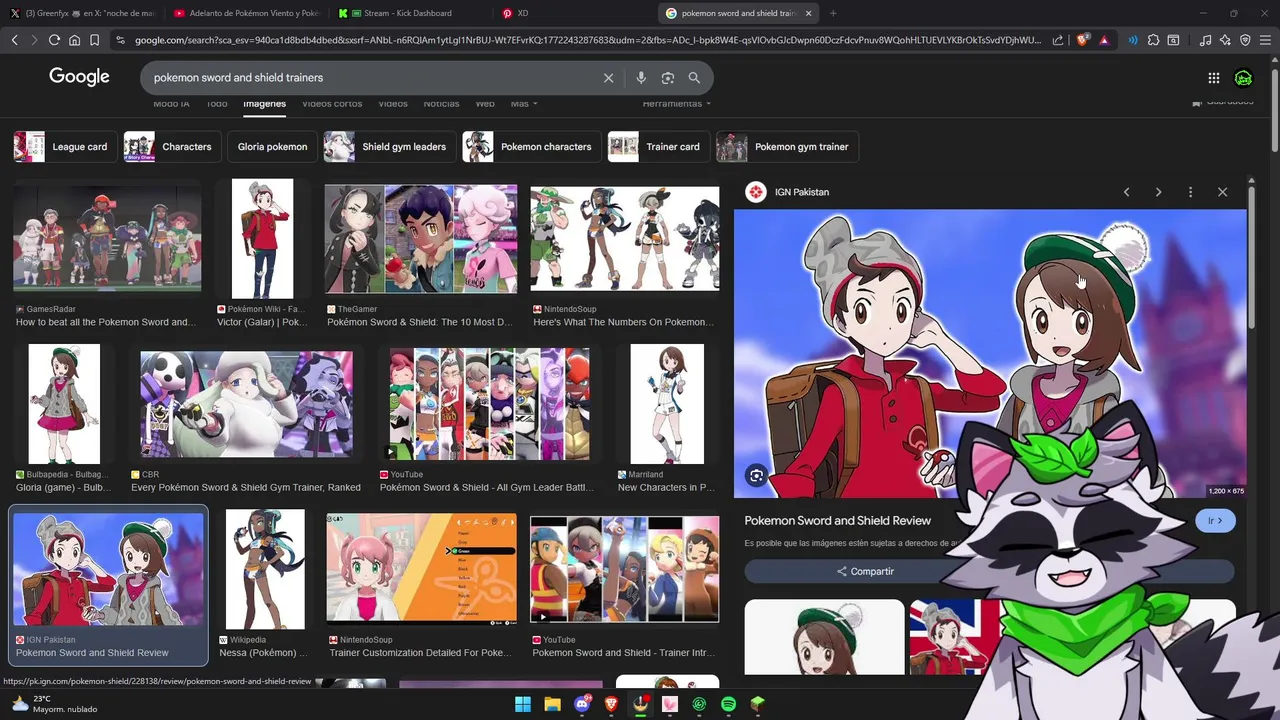Viewport: 1280px width, 720px height.
Task: Start a voice search with the microphone
Action: tap(641, 77)
